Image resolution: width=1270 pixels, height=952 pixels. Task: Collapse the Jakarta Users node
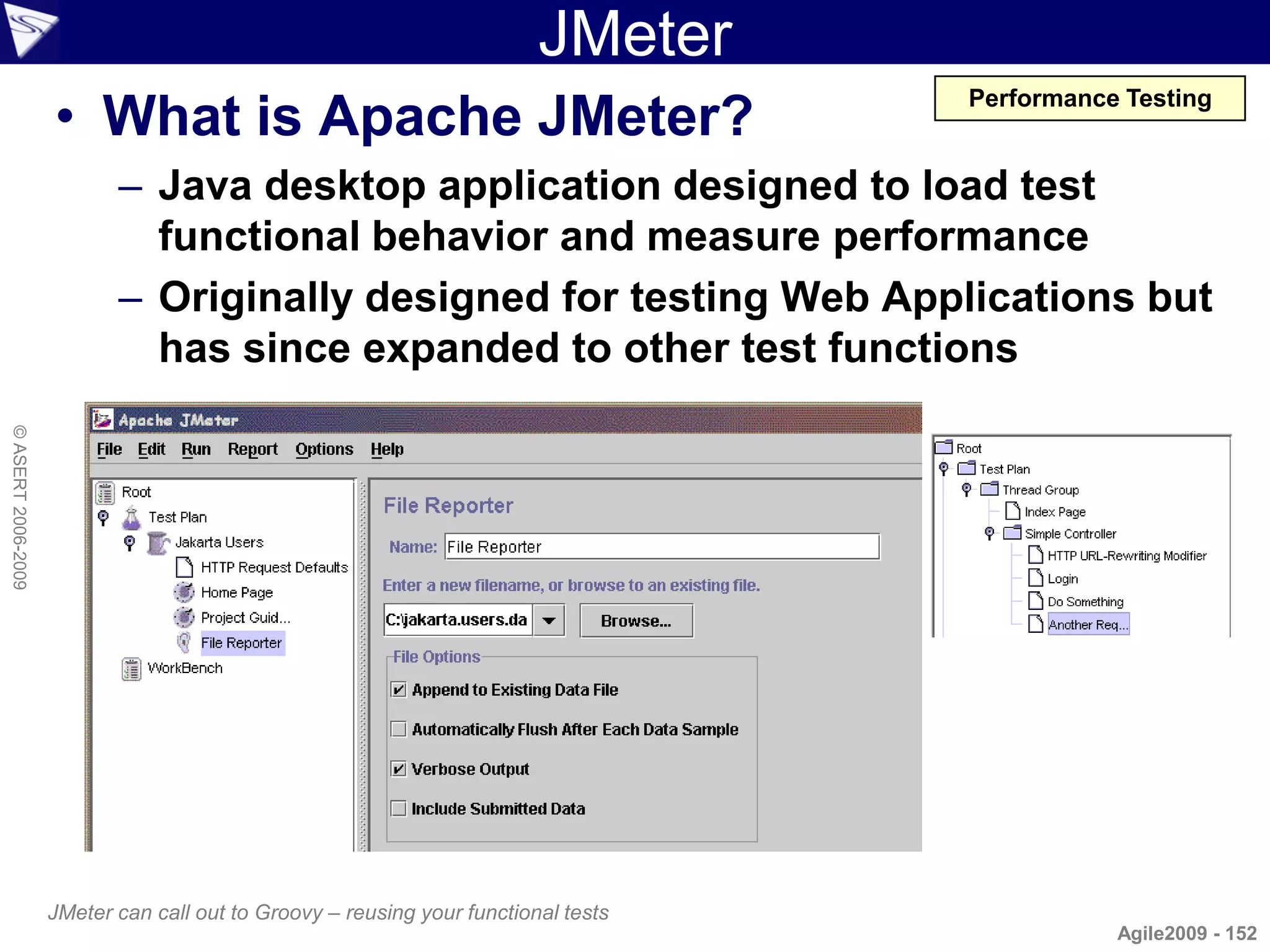[x=130, y=543]
